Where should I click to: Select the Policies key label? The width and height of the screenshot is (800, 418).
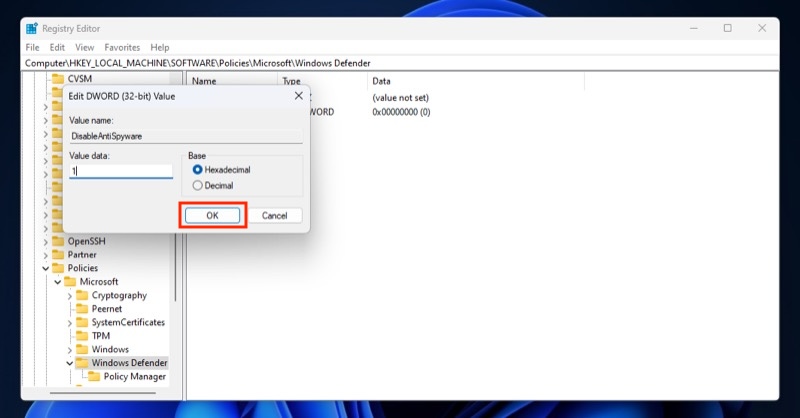pos(83,268)
